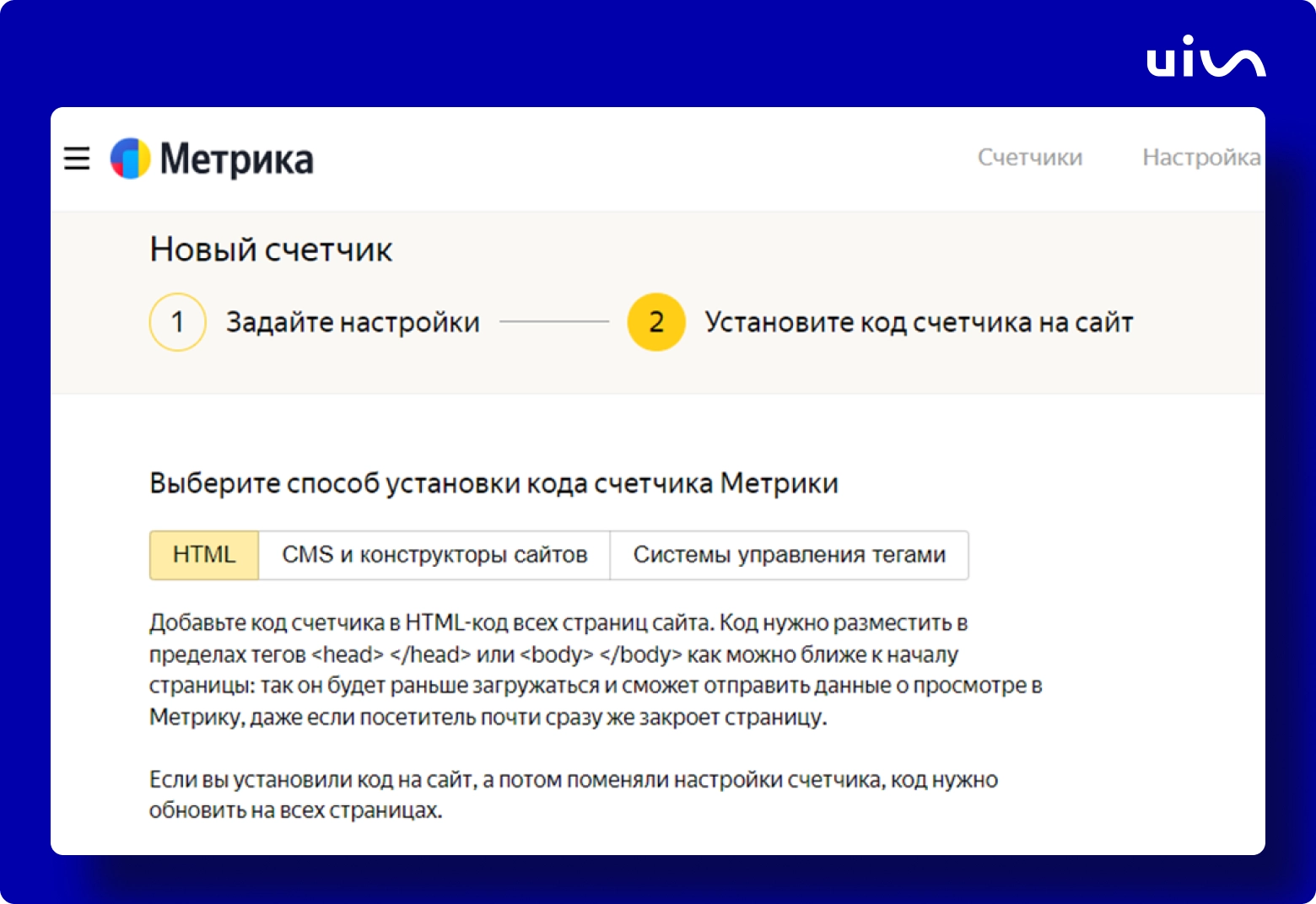Switch to Системы управления тегами tab

click(x=790, y=555)
